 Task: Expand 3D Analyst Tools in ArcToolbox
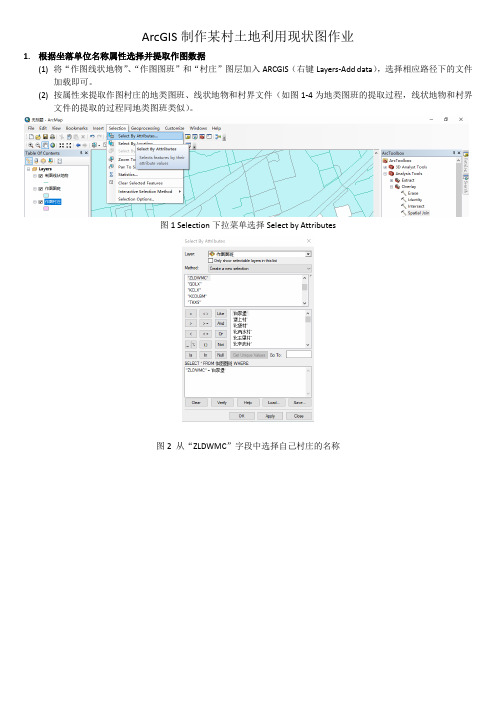385,167
